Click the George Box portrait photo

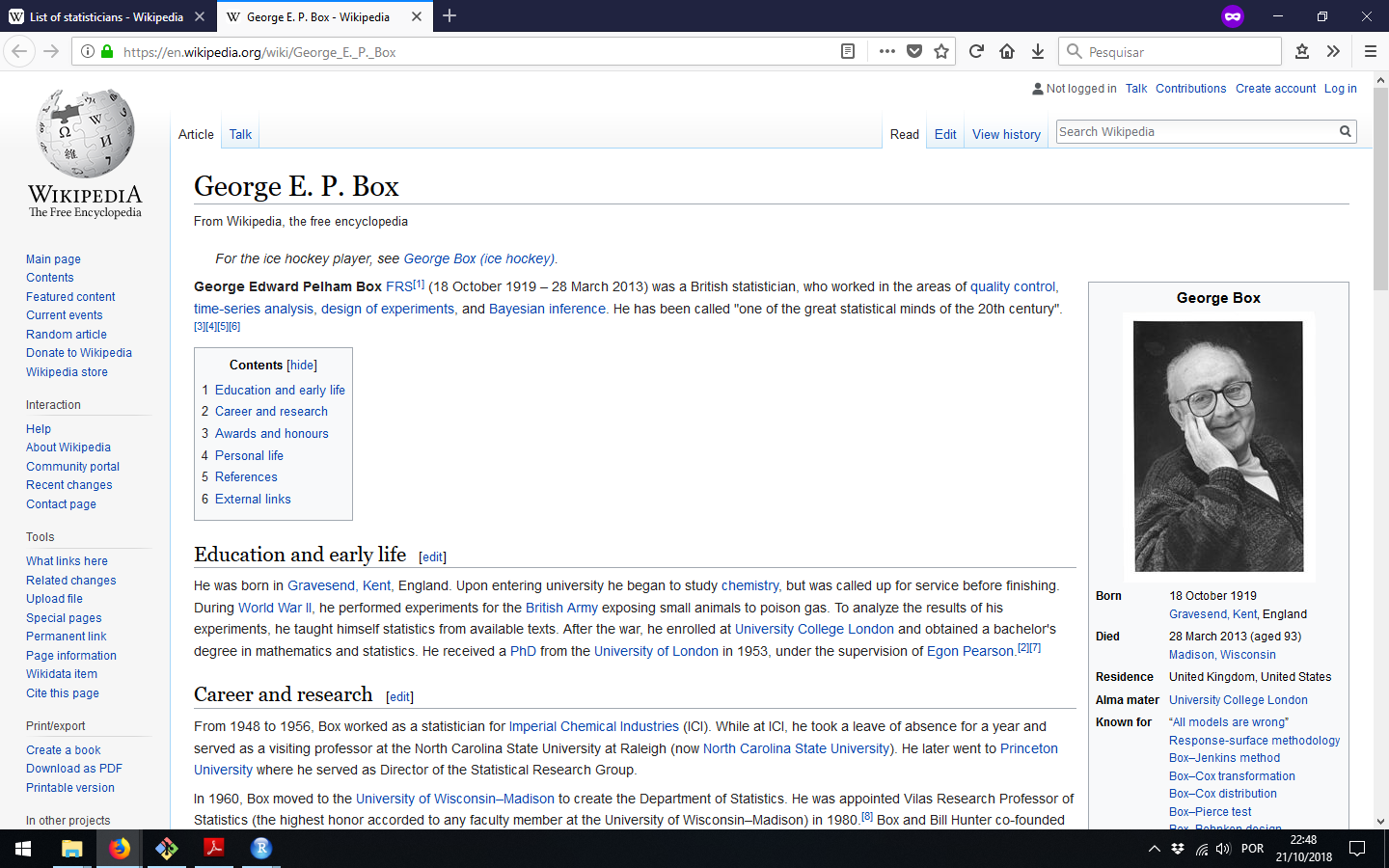click(x=1218, y=447)
